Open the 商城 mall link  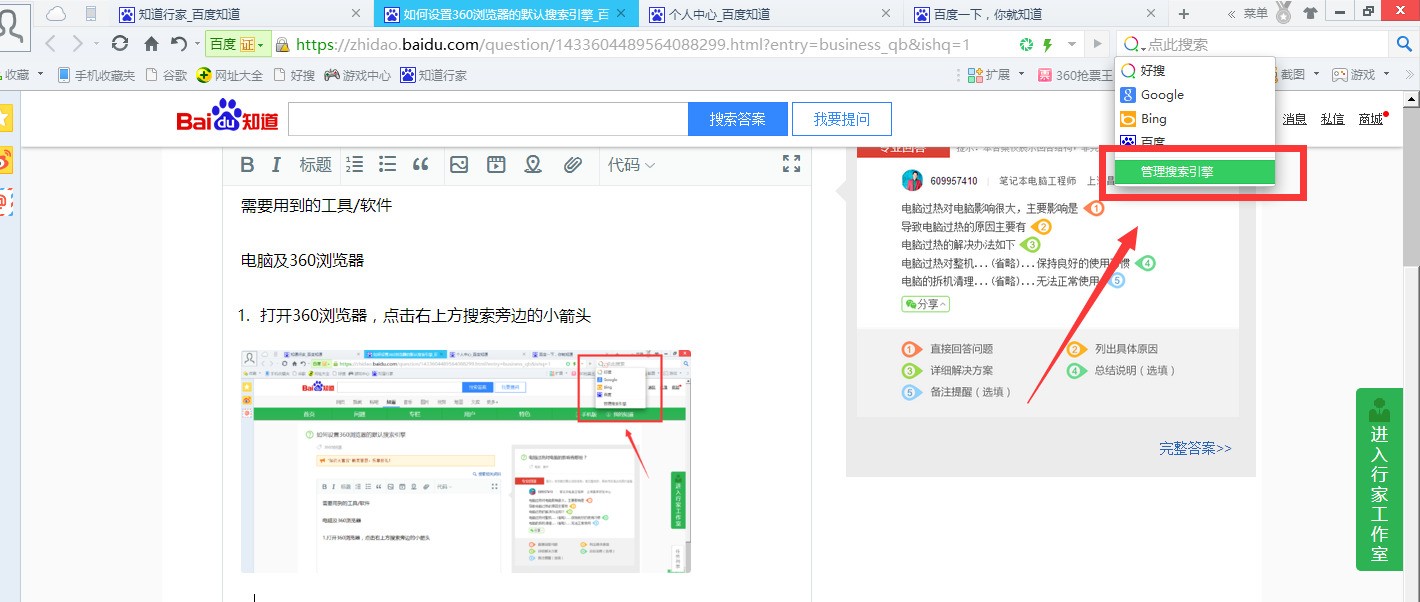pyautogui.click(x=1371, y=119)
